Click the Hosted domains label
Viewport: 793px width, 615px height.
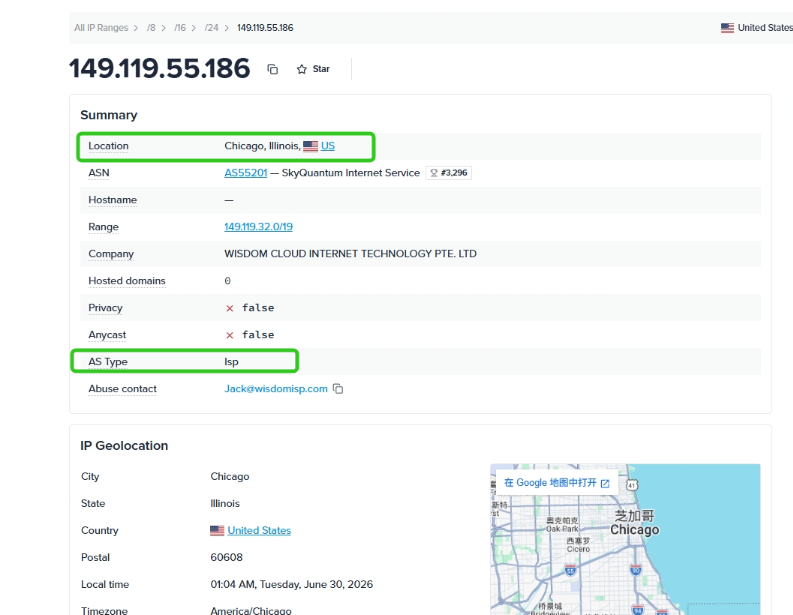126,281
